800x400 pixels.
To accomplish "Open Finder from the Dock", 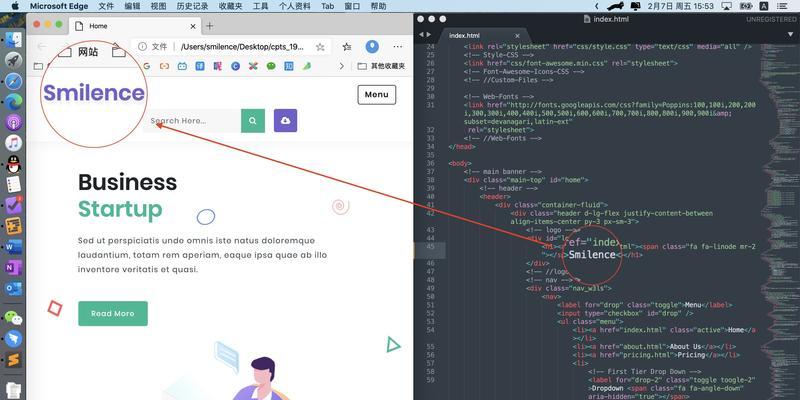I will 13,40.
